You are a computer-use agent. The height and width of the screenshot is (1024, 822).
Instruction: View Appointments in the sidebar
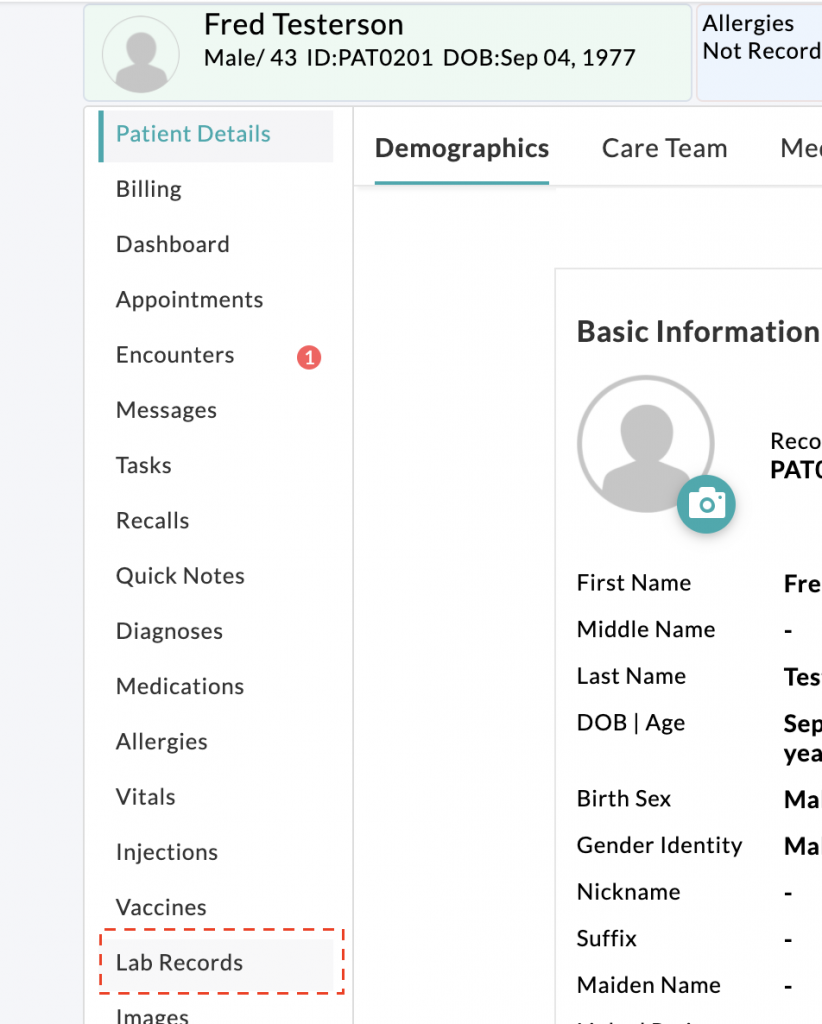[x=189, y=300]
